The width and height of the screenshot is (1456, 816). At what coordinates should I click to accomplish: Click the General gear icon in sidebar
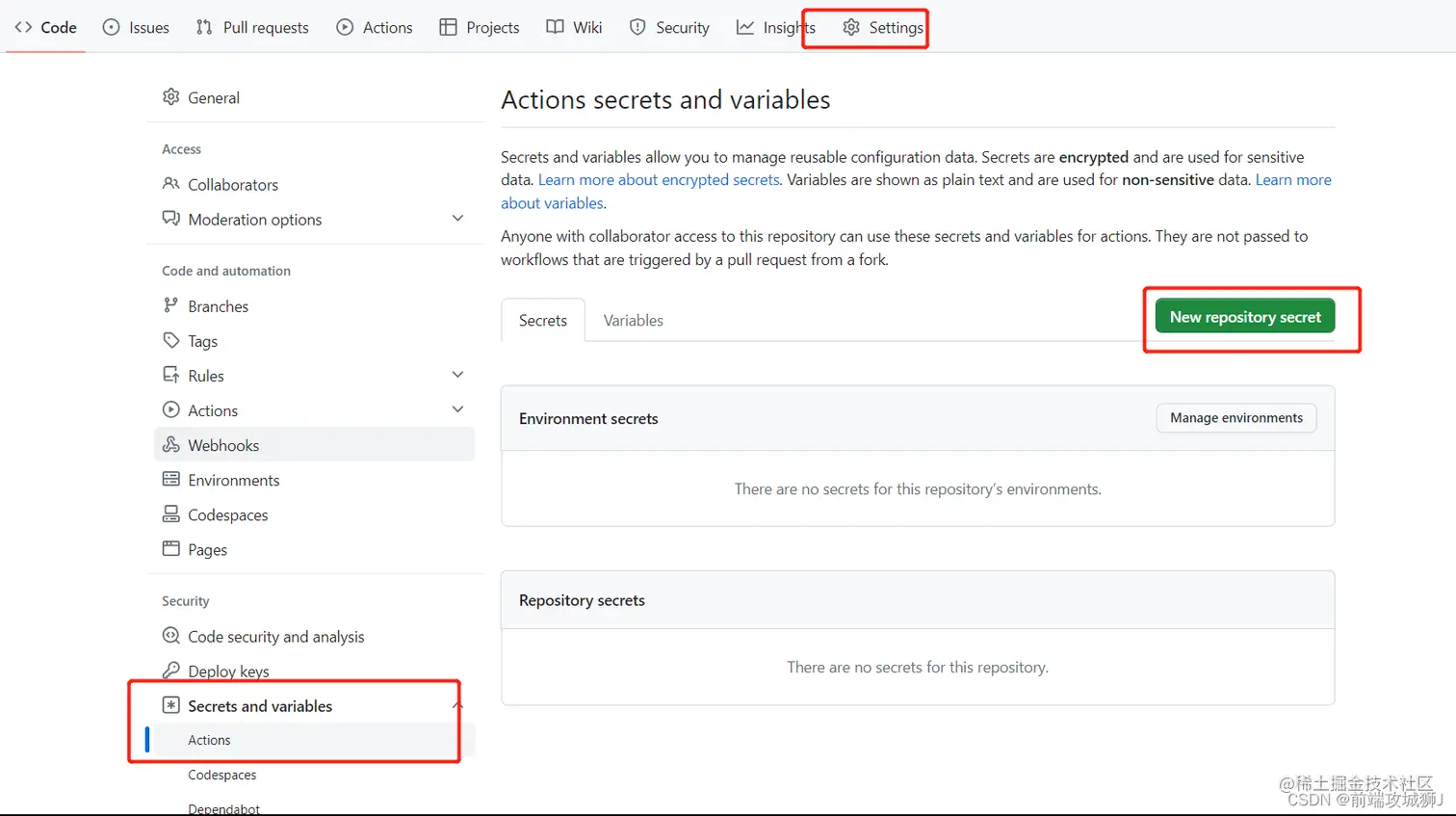171,97
